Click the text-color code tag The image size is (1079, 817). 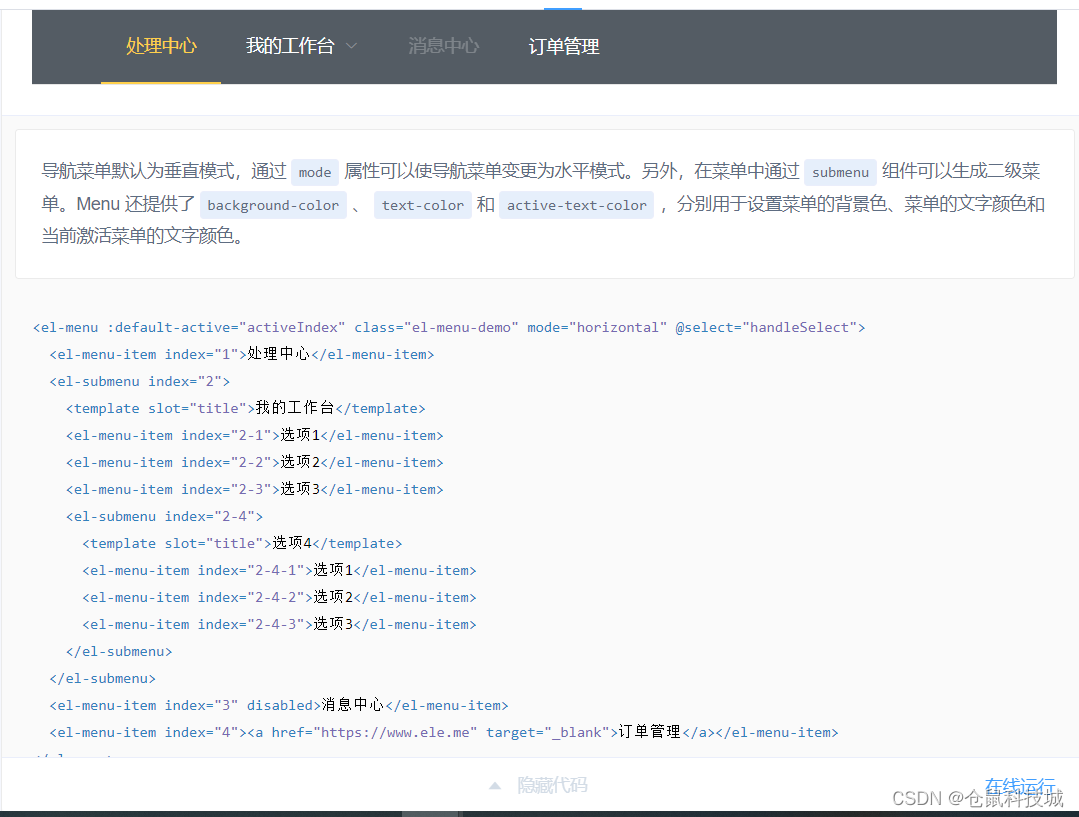pyautogui.click(x=423, y=205)
